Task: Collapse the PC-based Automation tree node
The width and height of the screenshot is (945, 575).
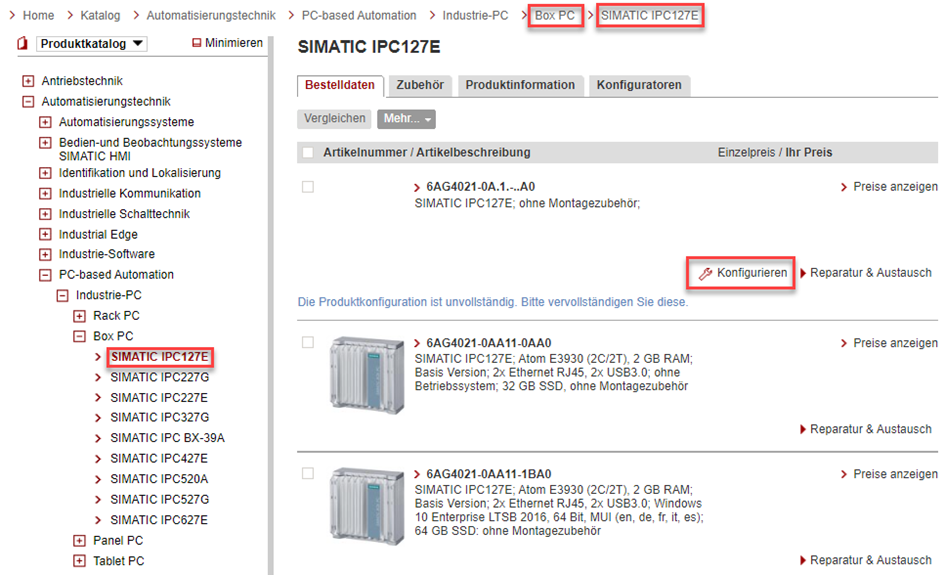Action: [45, 275]
